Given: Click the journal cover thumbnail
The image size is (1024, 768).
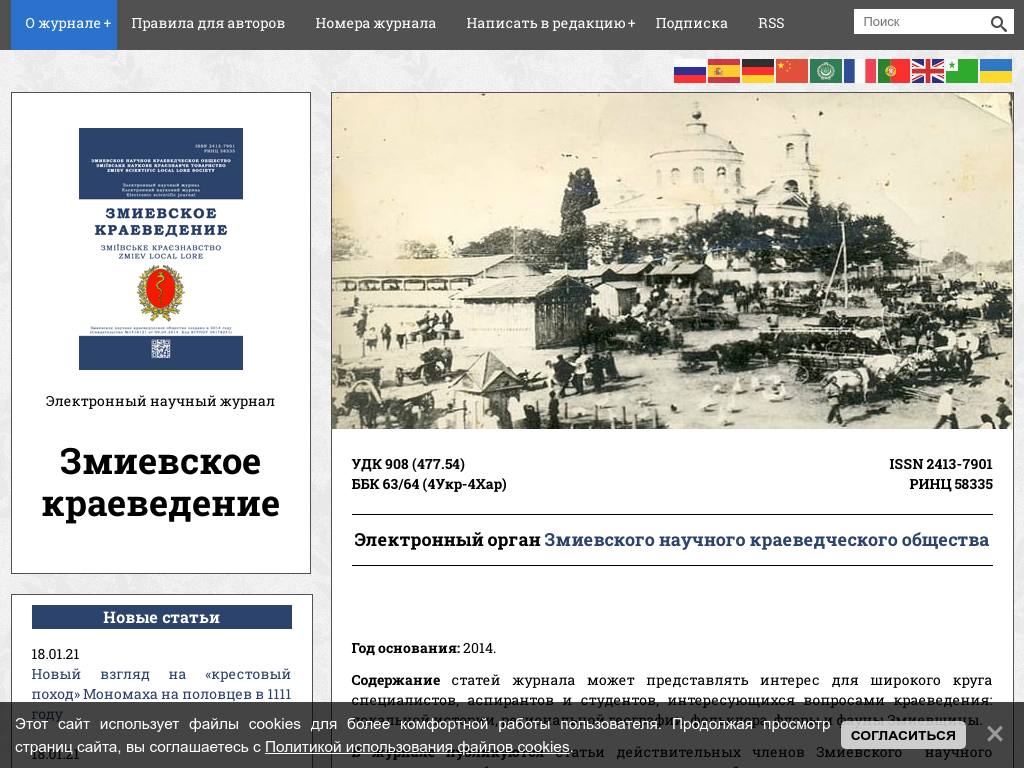Looking at the screenshot, I should tap(161, 249).
